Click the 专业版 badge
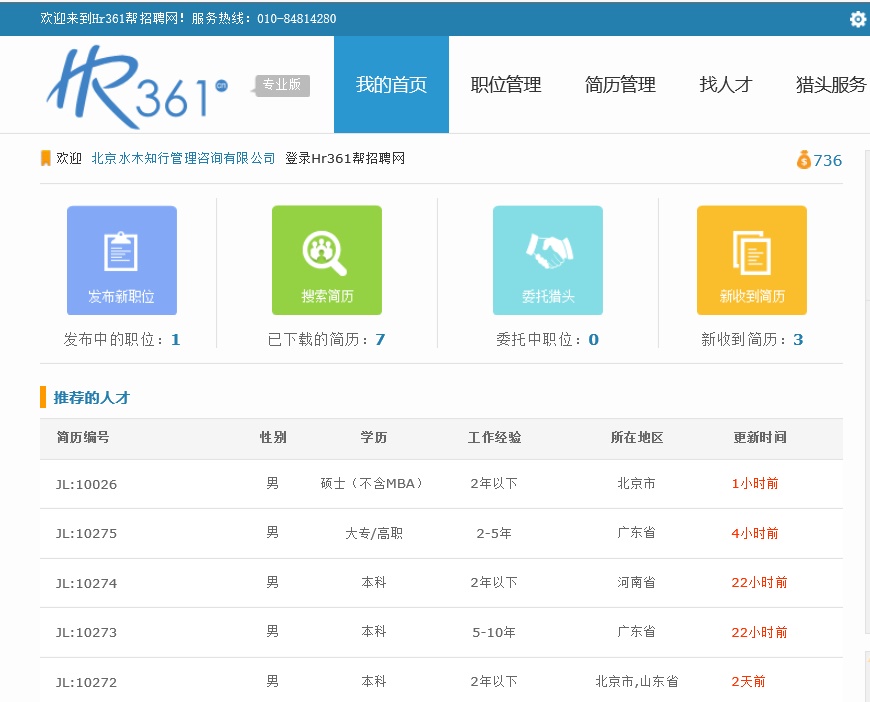 (x=282, y=85)
